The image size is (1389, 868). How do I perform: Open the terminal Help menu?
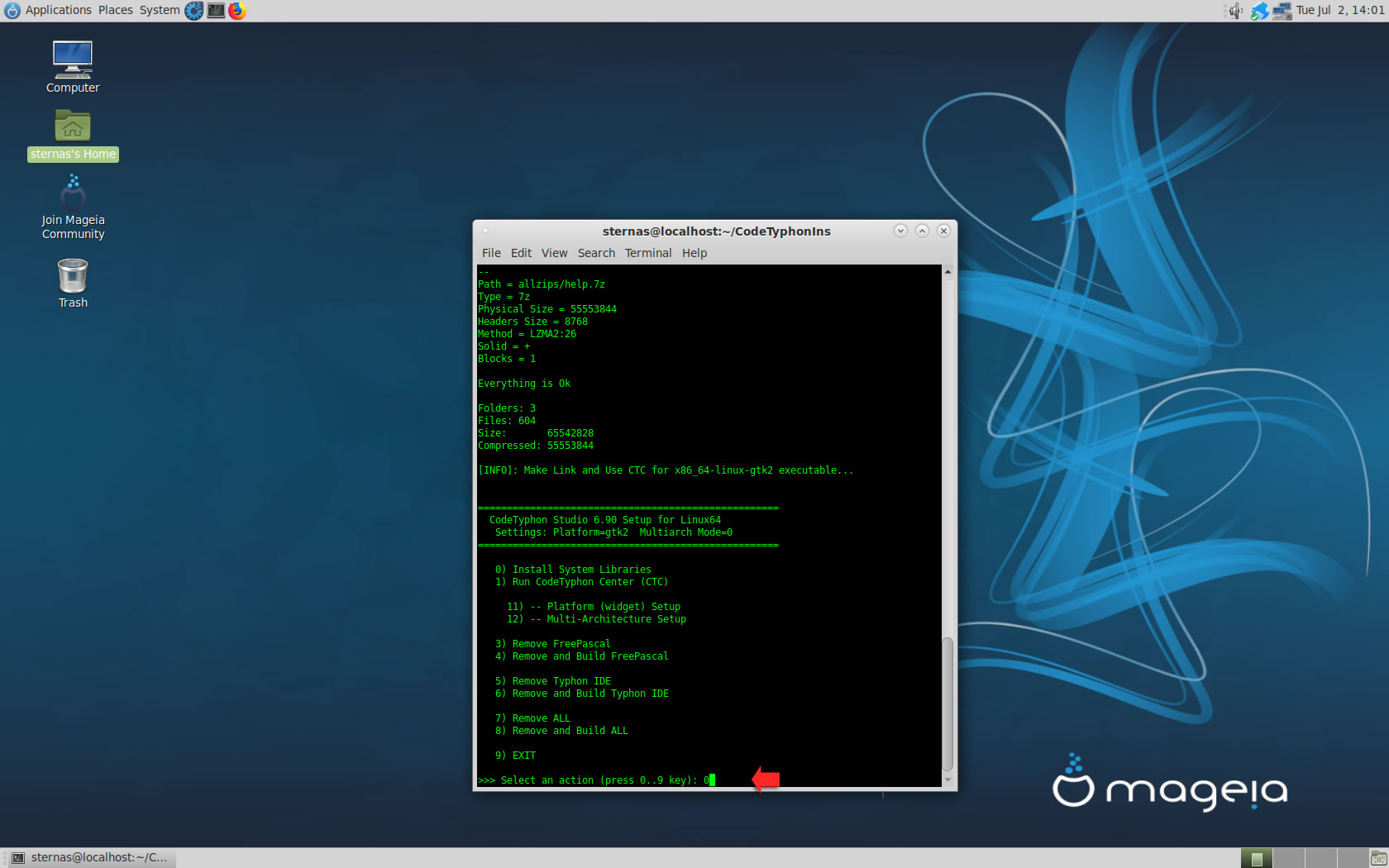pyautogui.click(x=694, y=253)
